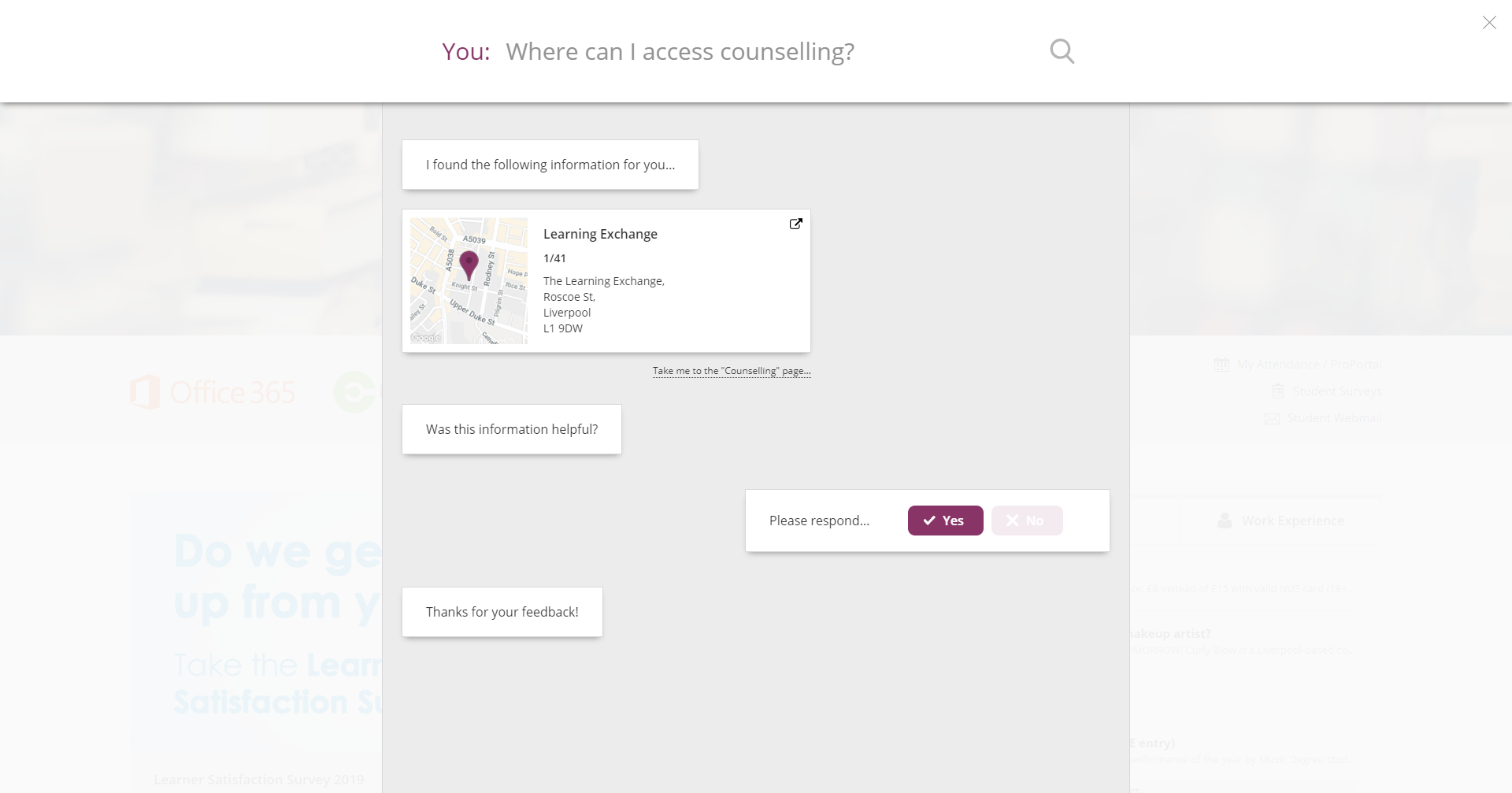
Task: Click the person icon beside Work Experience
Action: [1225, 521]
